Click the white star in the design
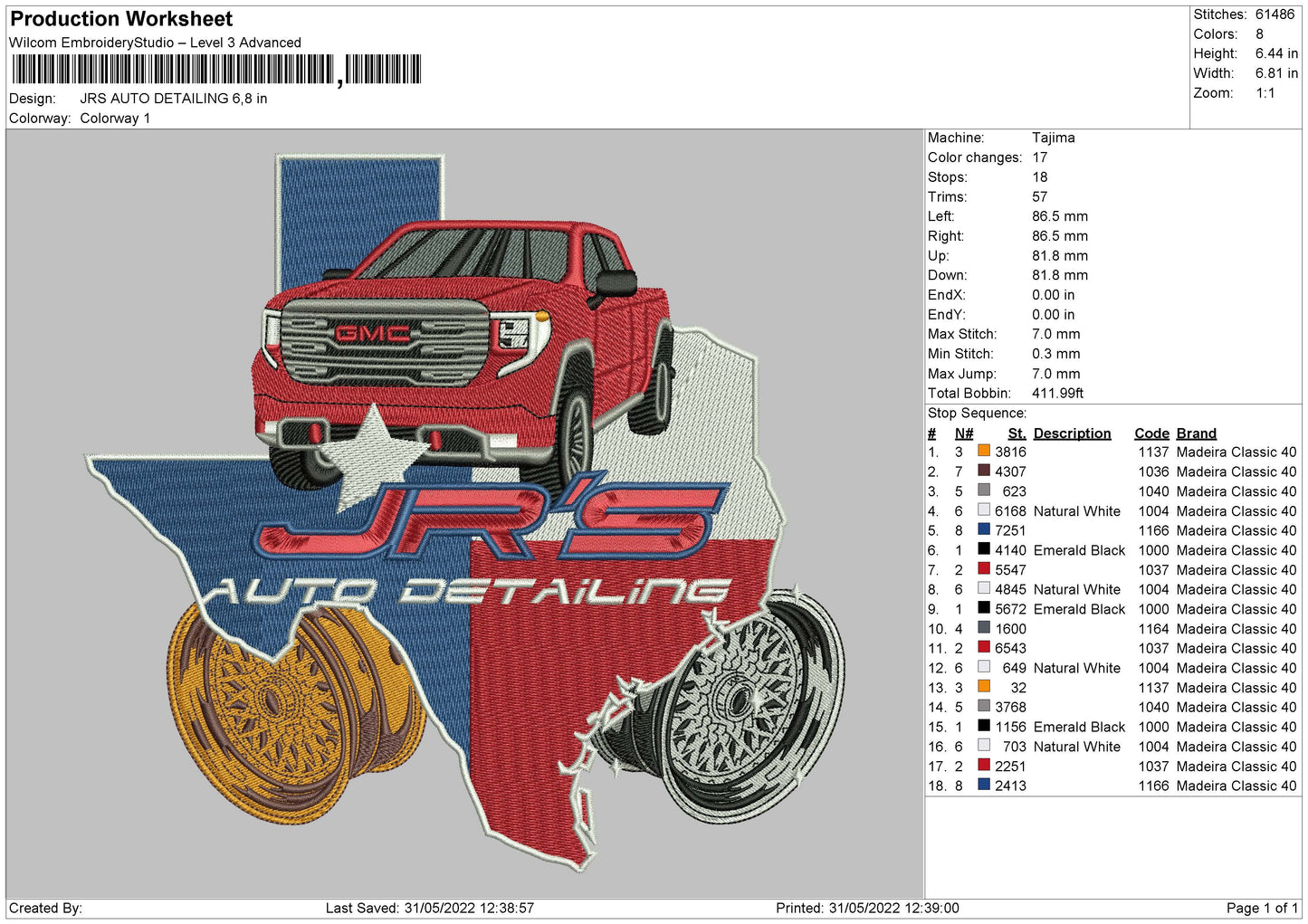 [378, 457]
